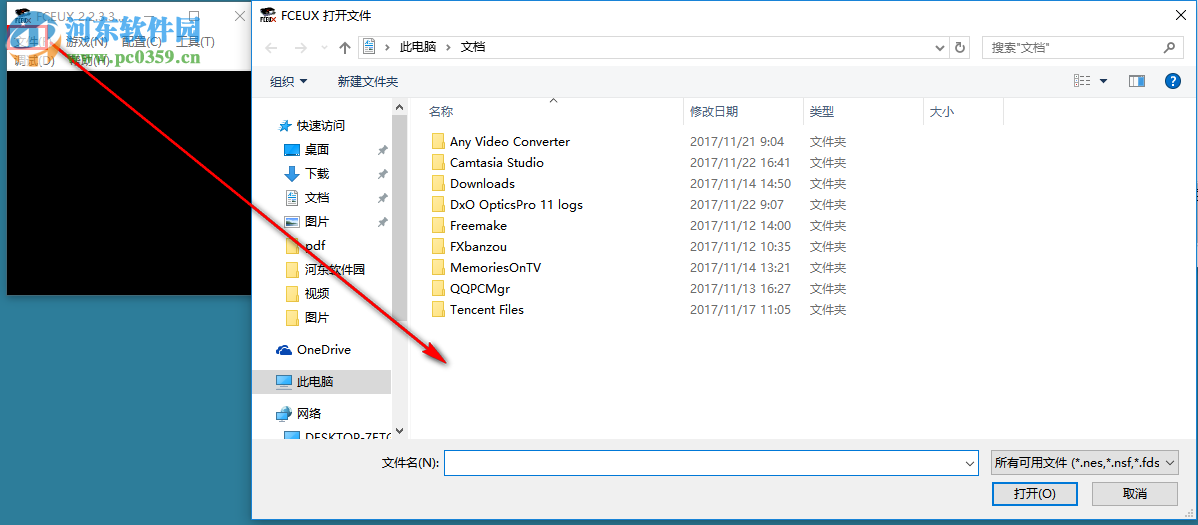The image size is (1198, 525).
Task: Select the Tencent Files folder
Action: [487, 309]
